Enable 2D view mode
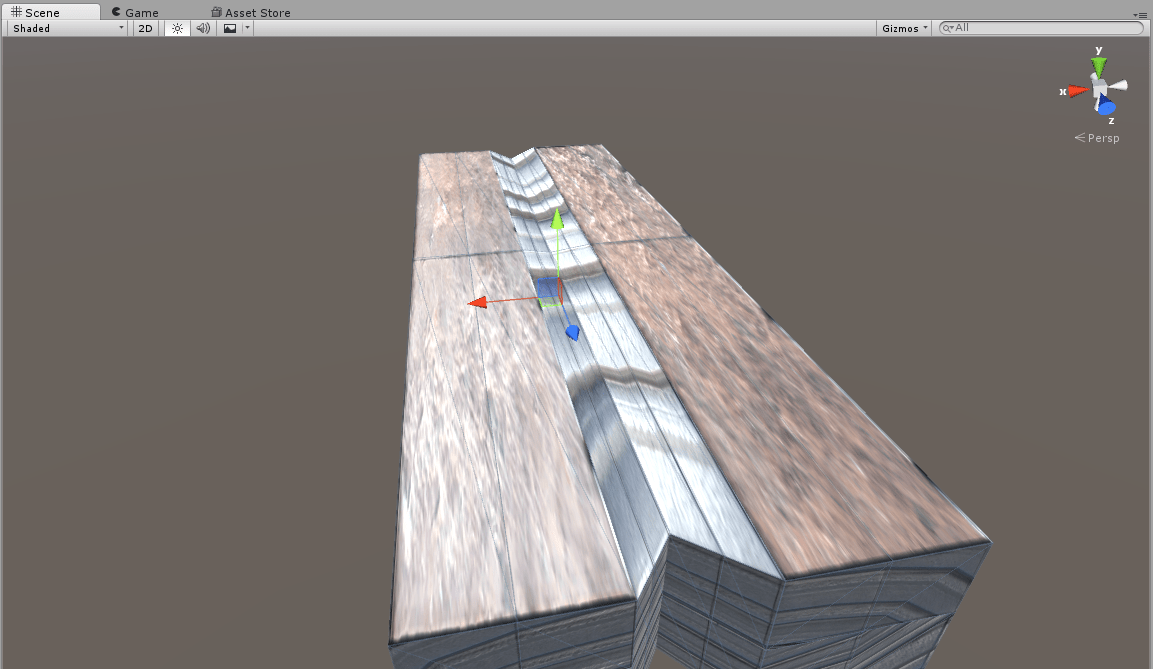 [144, 28]
